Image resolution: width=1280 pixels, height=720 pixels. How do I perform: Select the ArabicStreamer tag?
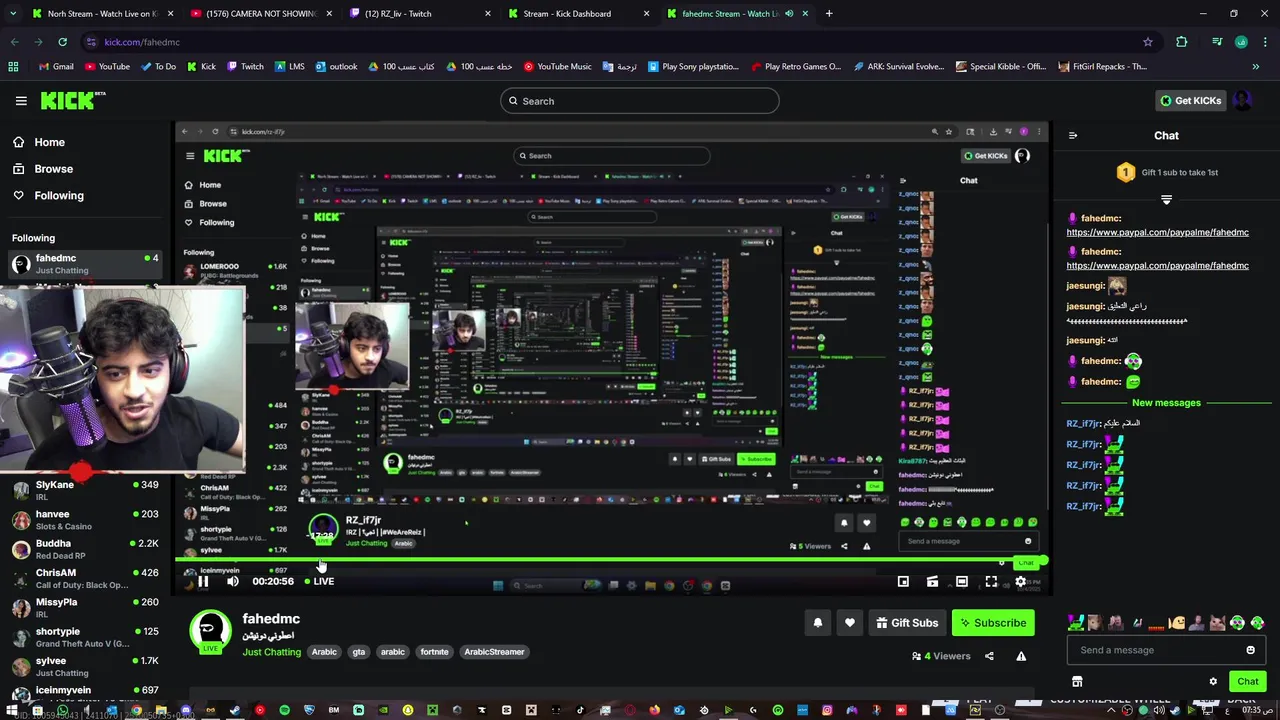494,652
